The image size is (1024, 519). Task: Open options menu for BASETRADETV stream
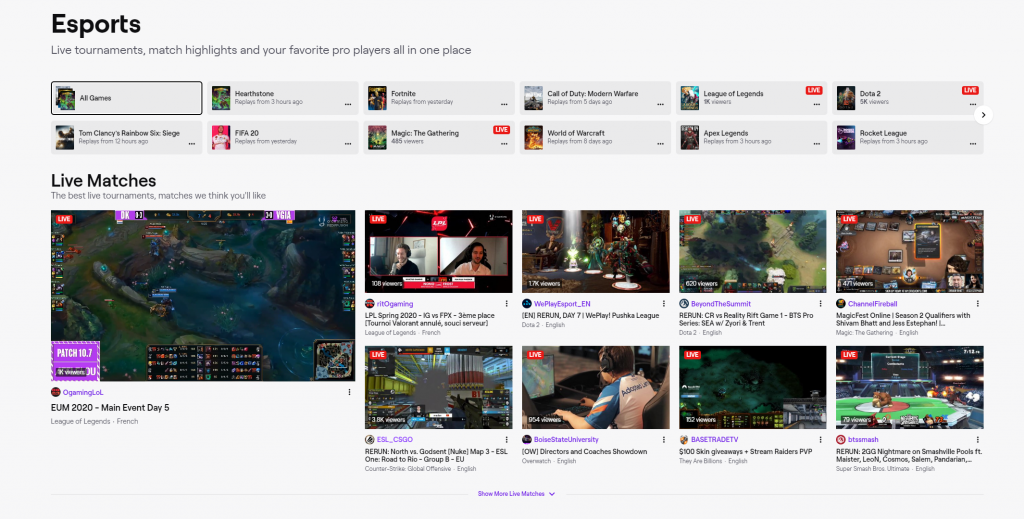click(820, 439)
